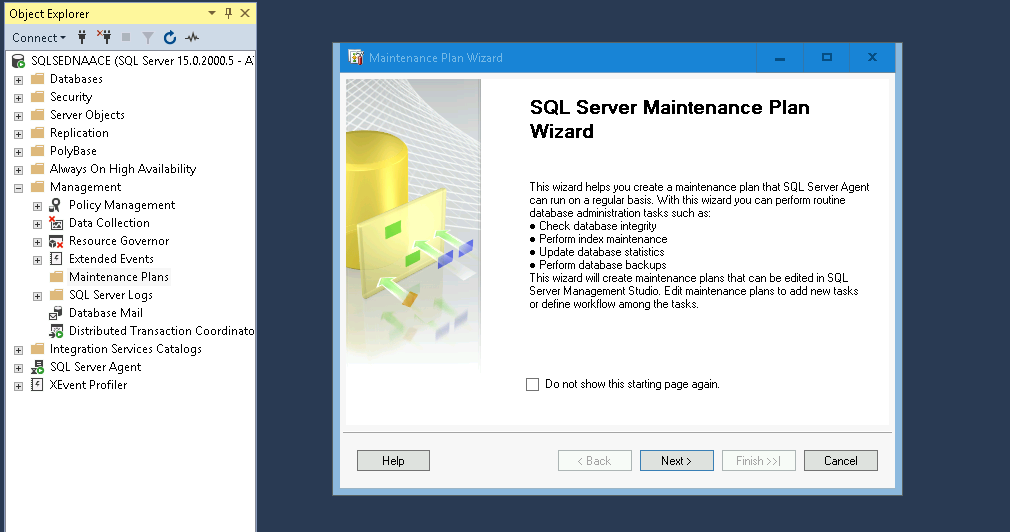
Task: Click the Disconnect icon in Object Explorer toolbar
Action: point(104,37)
